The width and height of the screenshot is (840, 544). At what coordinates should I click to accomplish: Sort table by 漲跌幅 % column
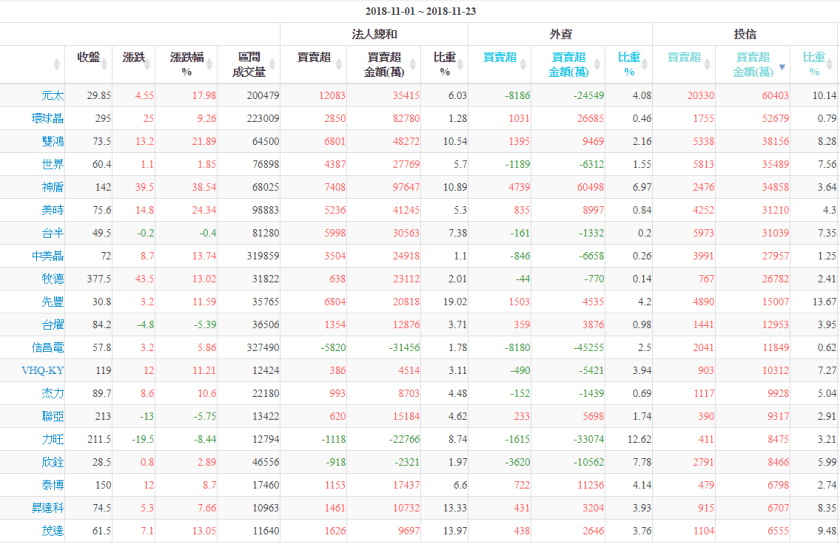(x=186, y=64)
